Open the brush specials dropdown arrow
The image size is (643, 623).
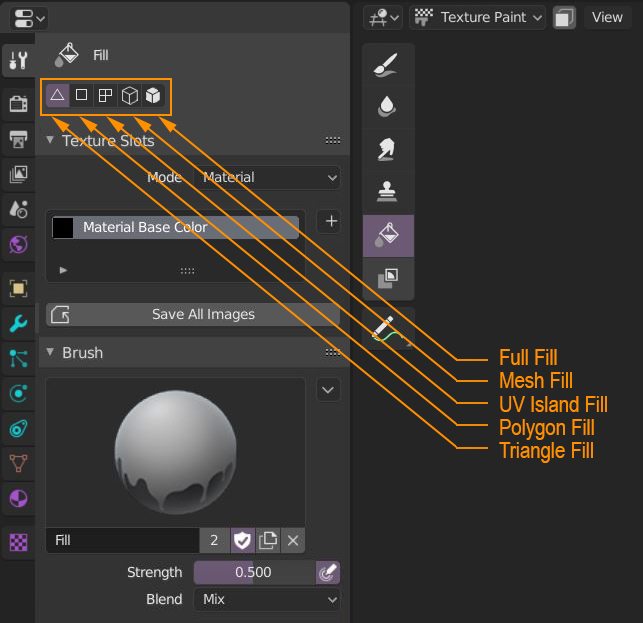[328, 390]
